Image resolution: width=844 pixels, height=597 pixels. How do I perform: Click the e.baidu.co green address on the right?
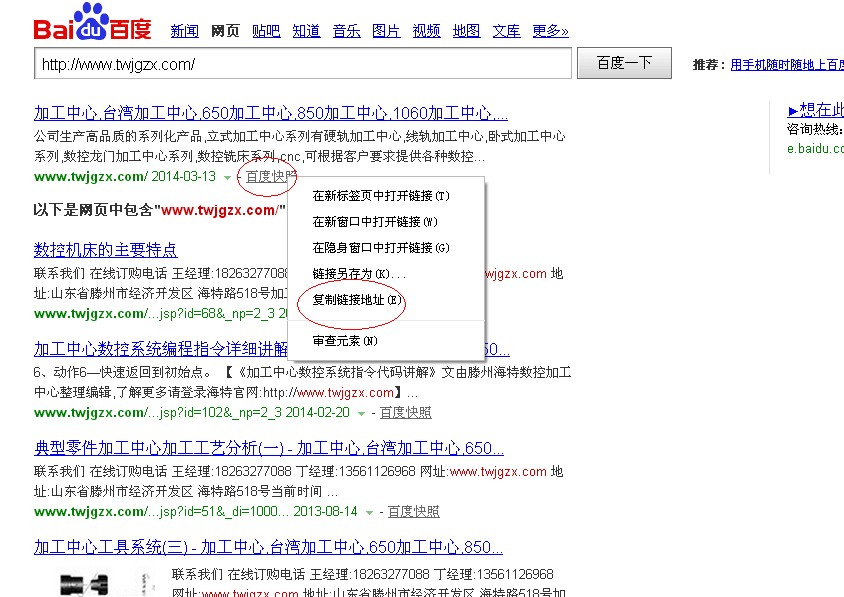(815, 149)
